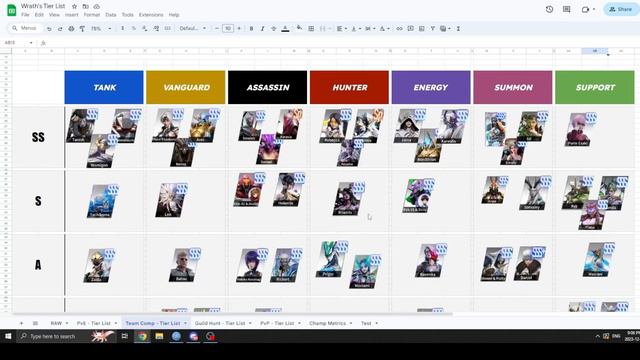Open the zoom level dropdown
The image size is (640, 360).
pos(100,29)
